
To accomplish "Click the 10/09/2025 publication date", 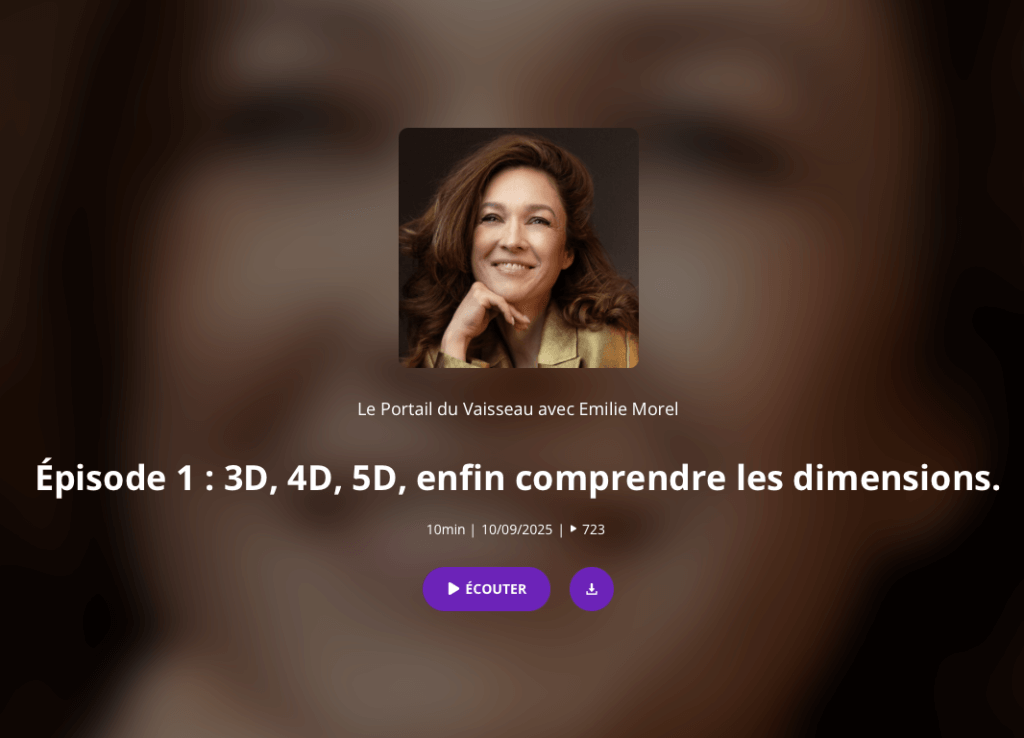I will [517, 530].
